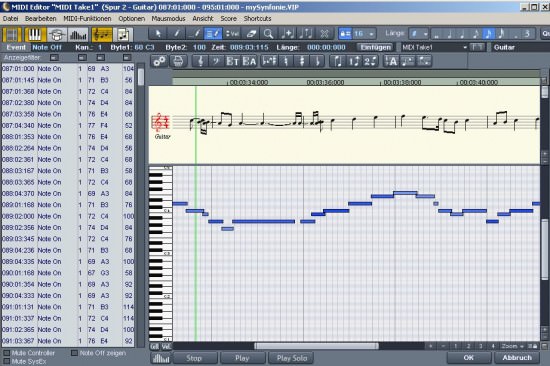
Task: Select the pencil draw tool
Action: 176,34
